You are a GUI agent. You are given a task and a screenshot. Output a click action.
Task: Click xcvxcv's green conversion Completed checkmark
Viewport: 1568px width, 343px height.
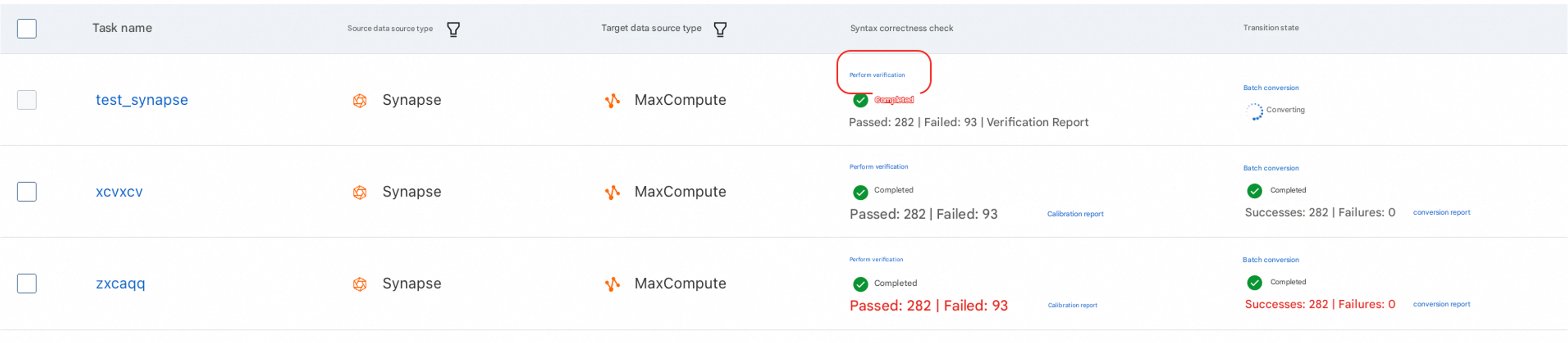pos(1255,191)
